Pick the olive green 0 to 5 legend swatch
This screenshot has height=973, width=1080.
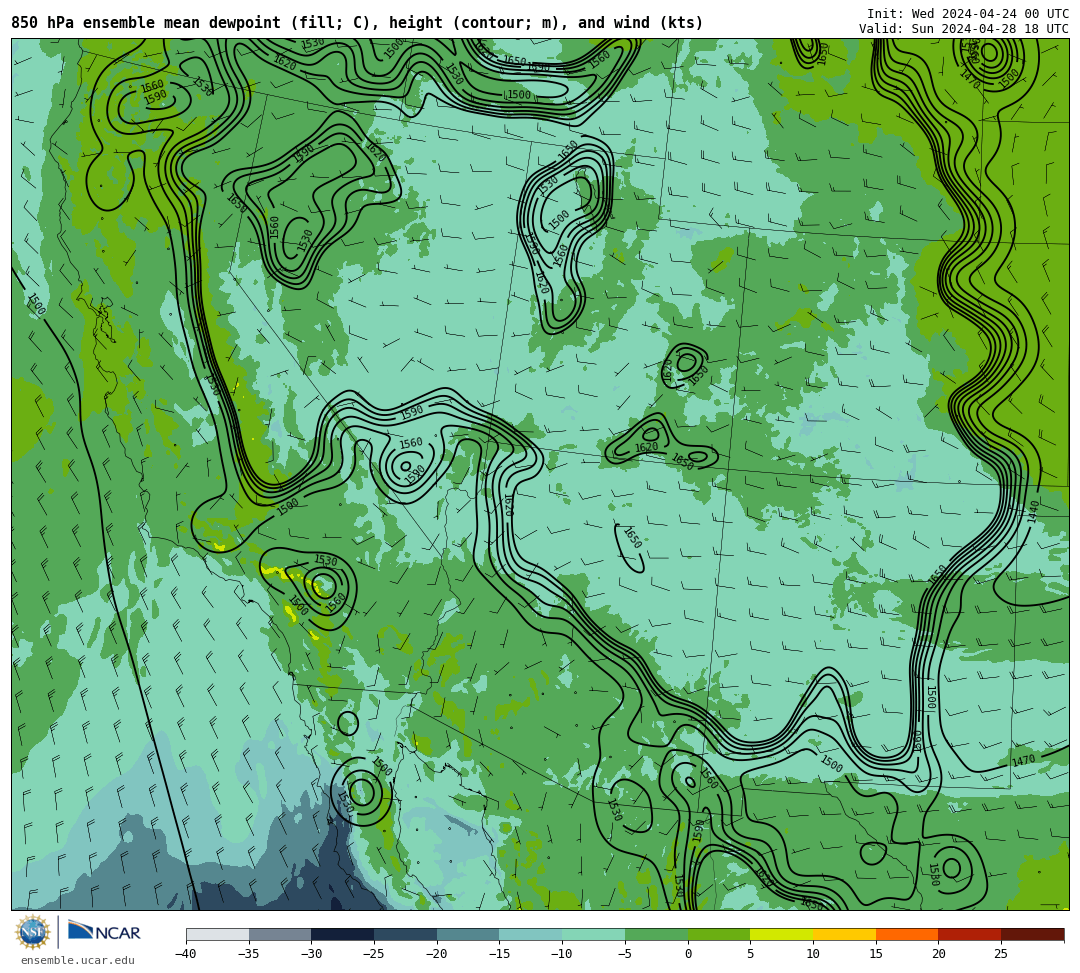(x=718, y=934)
